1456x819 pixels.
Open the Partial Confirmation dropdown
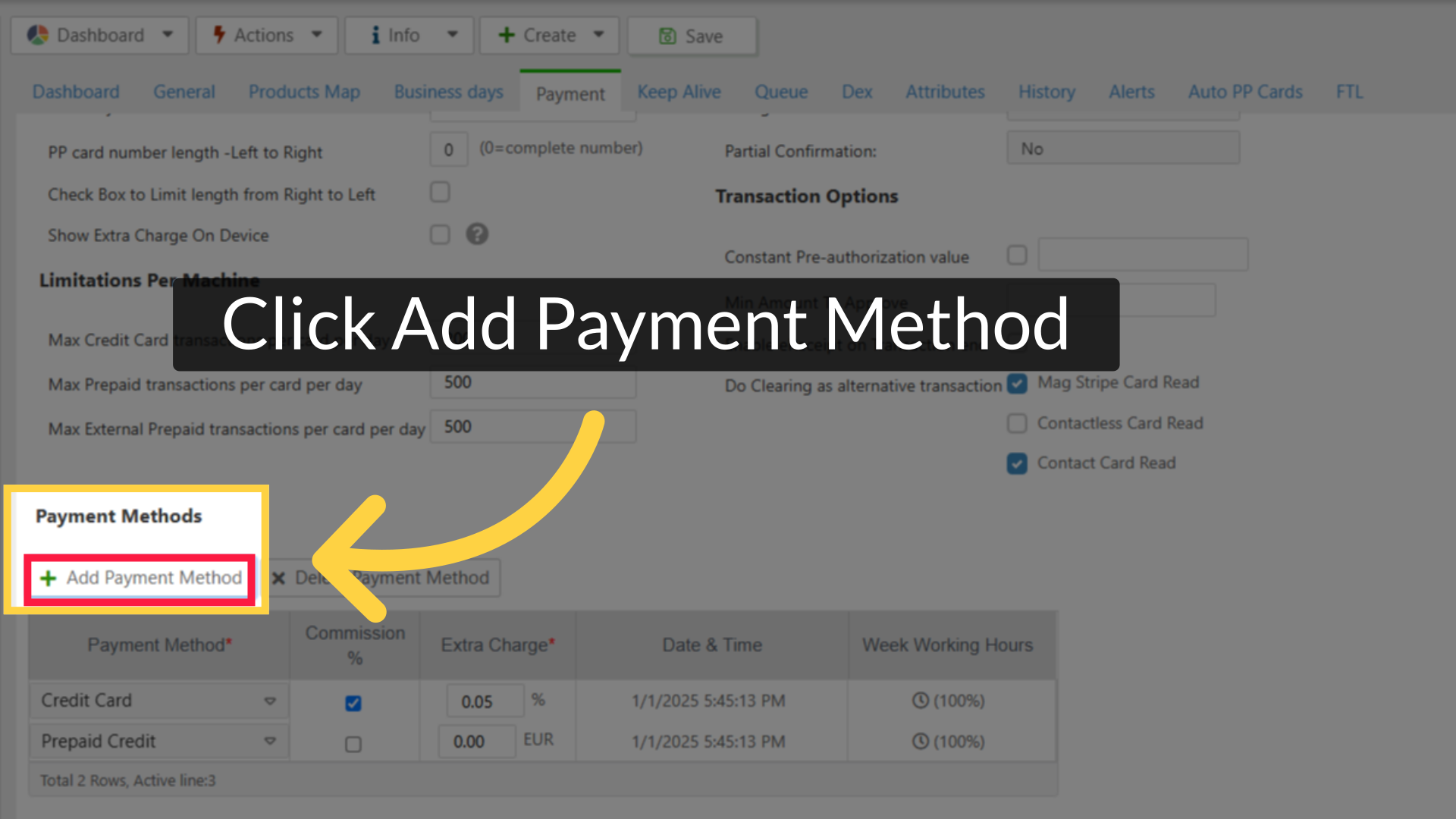click(1123, 149)
